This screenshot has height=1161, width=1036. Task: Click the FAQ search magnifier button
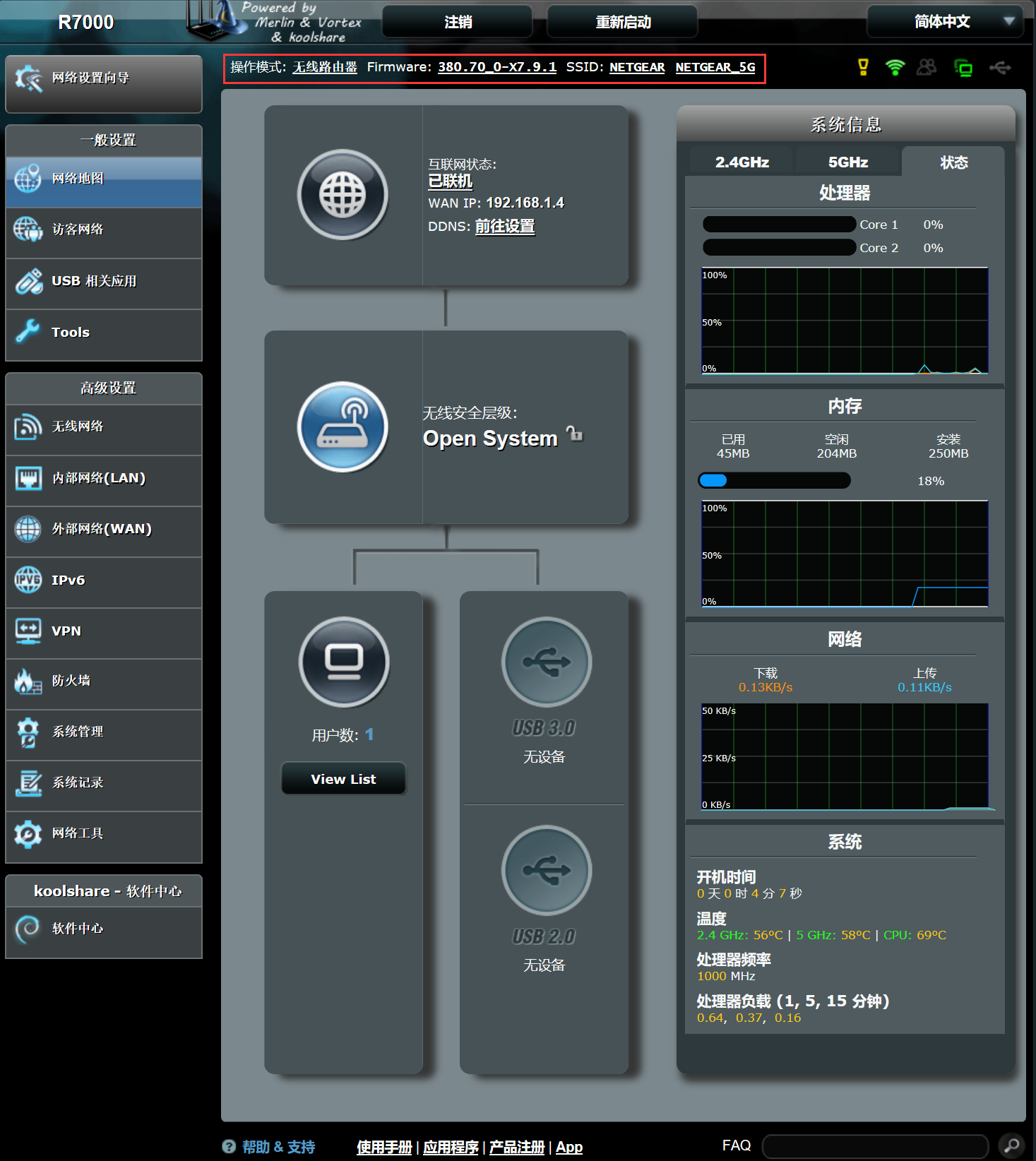(x=1011, y=1145)
